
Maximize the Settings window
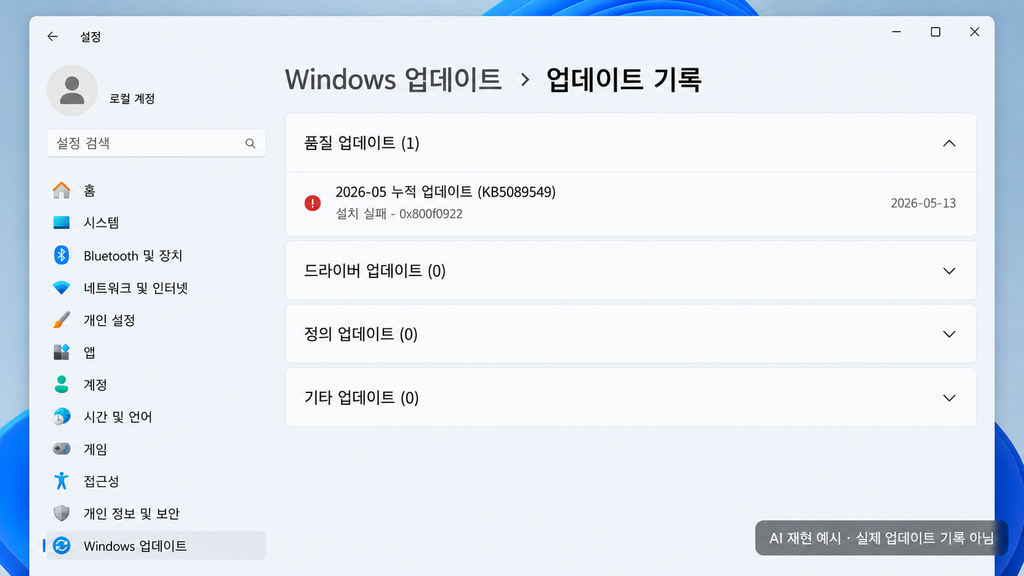[x=935, y=31]
